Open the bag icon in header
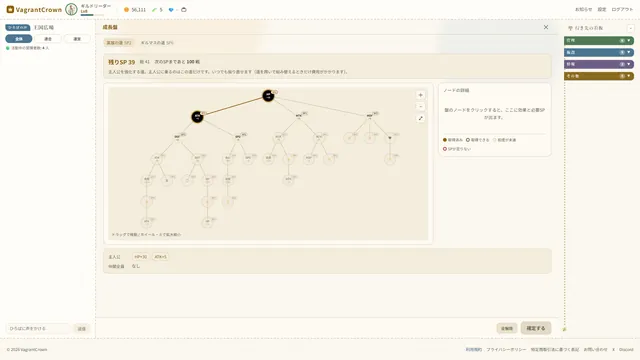 coord(184,9)
